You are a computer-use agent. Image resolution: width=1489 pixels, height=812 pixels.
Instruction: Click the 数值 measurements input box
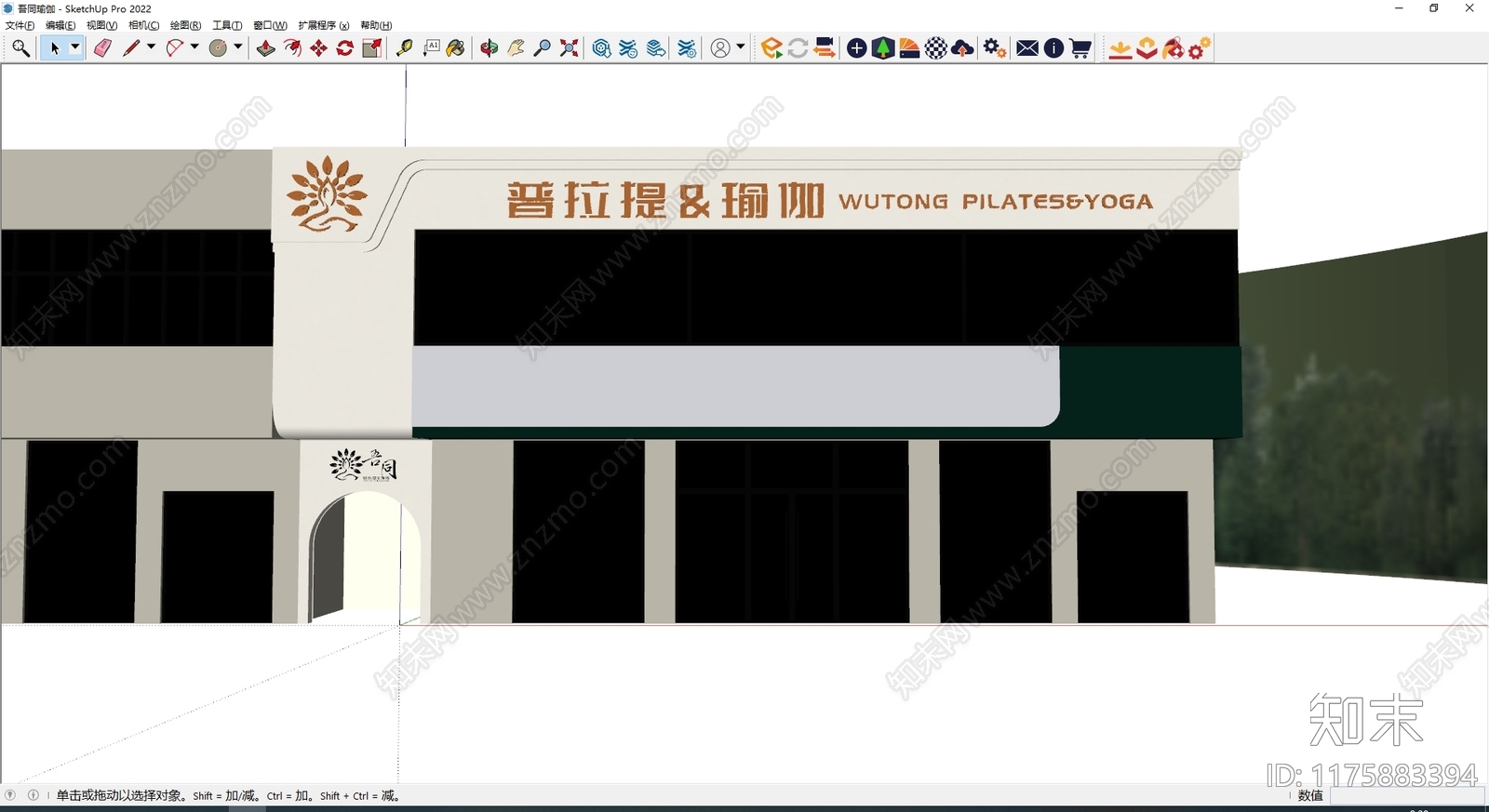click(x=1406, y=795)
